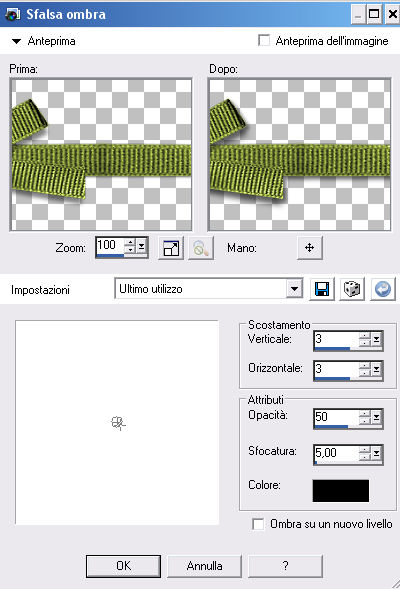
Task: Click the Sfalsa ombra title bar icon
Action: [x=12, y=14]
